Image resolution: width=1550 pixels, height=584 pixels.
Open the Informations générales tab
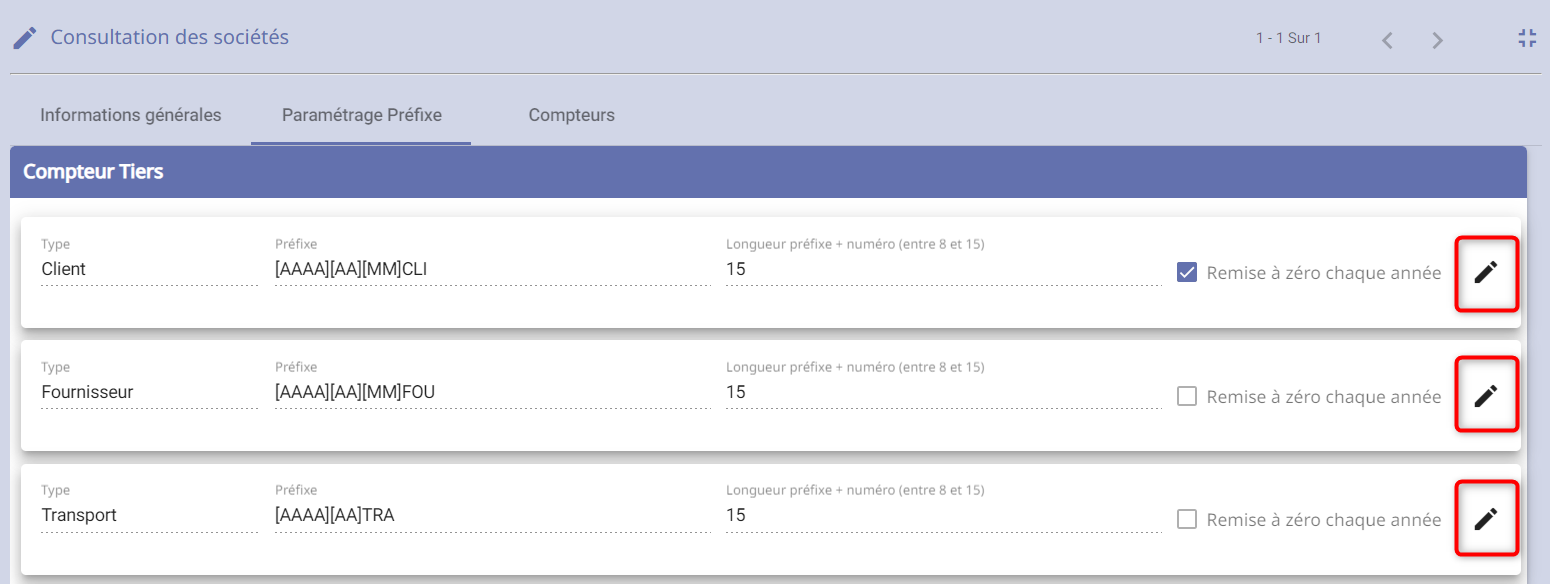click(131, 115)
